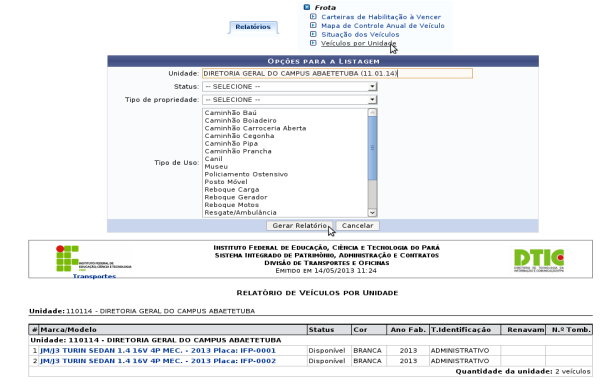Click arrow icon beside Veículos por Unidade
Image resolution: width=611 pixels, height=387 pixels.
[x=313, y=43]
